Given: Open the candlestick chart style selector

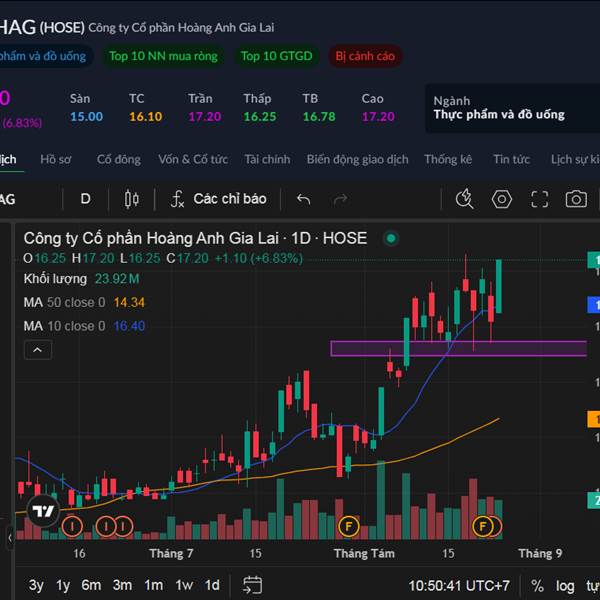Looking at the screenshot, I should [131, 199].
